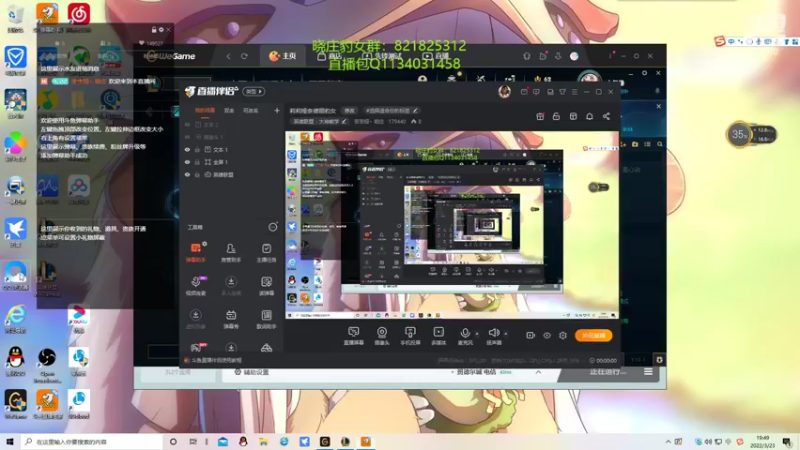Toggle the lock on the 英雄联盟 layer

[197, 174]
